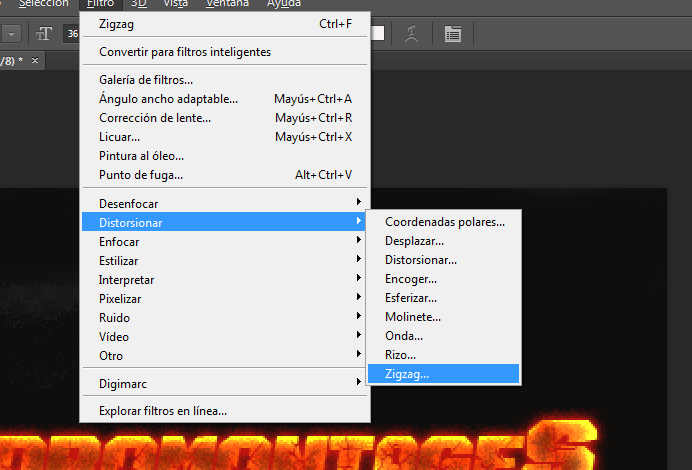The image size is (692, 470).
Task: Click the font size field showing 36
Action: click(x=72, y=34)
